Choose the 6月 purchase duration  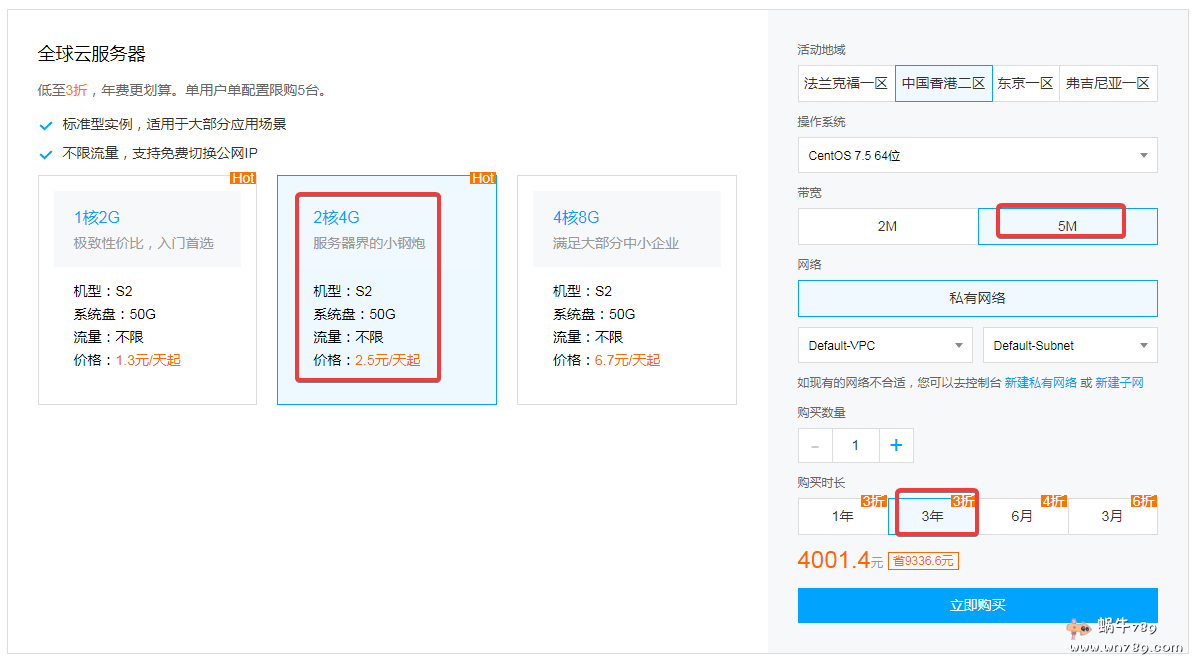tap(1022, 516)
